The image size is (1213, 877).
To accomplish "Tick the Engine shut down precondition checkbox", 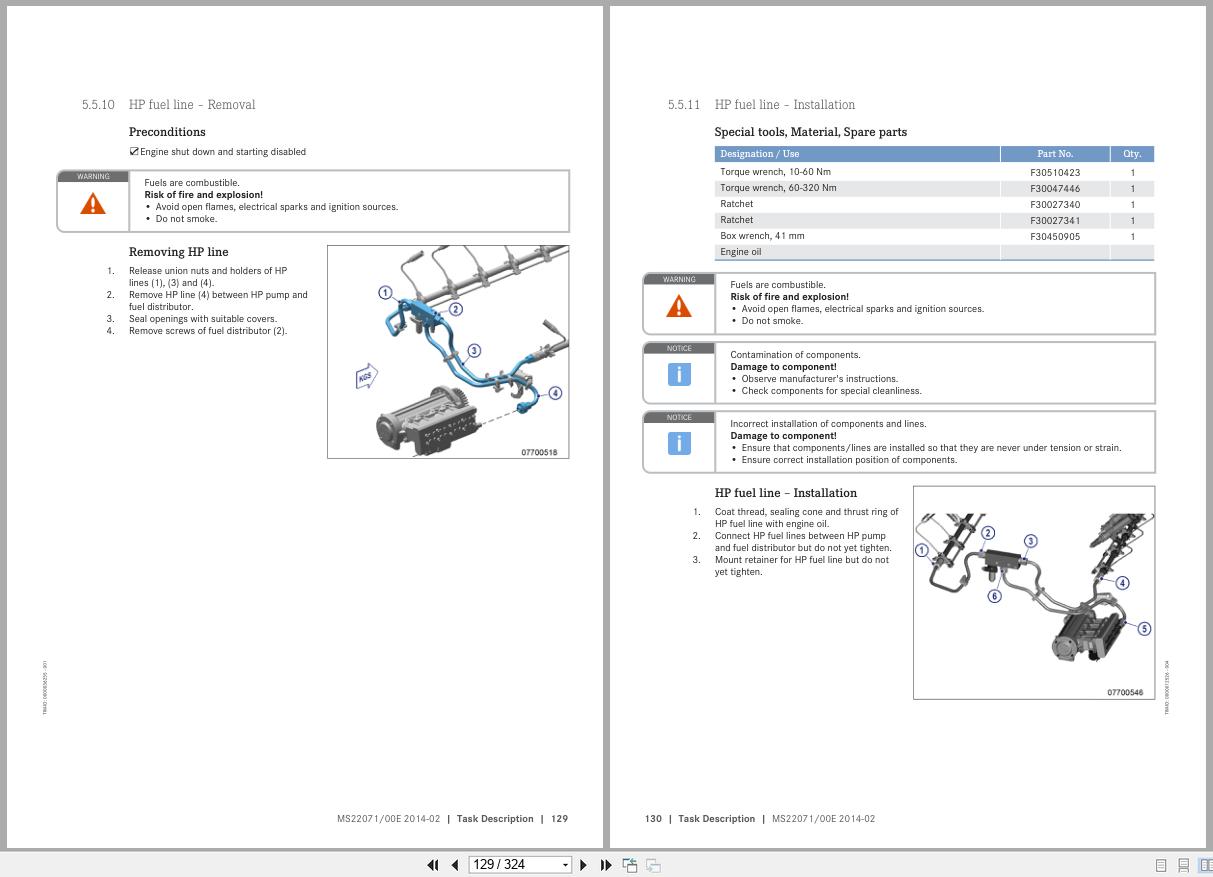I will pyautogui.click(x=134, y=152).
